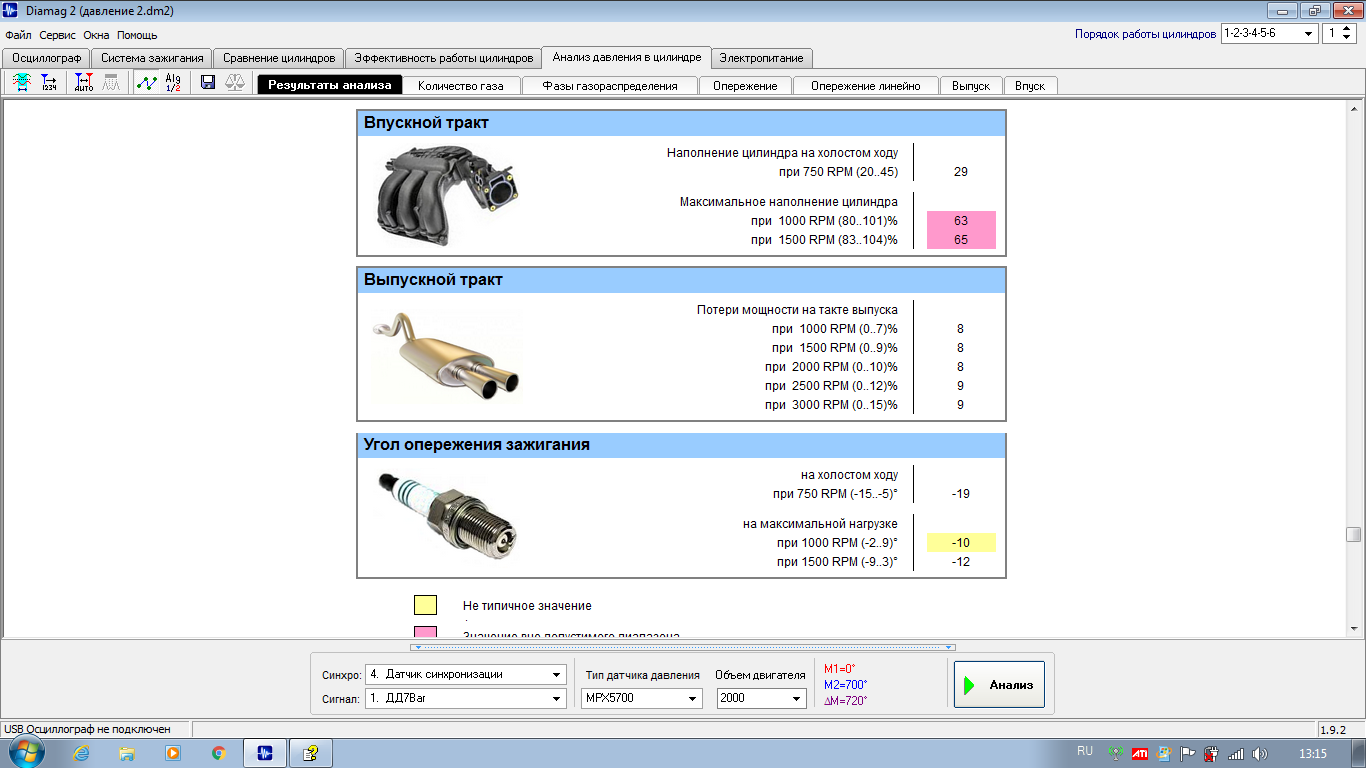
Task: Click the help file taskbar button
Action: [x=311, y=753]
